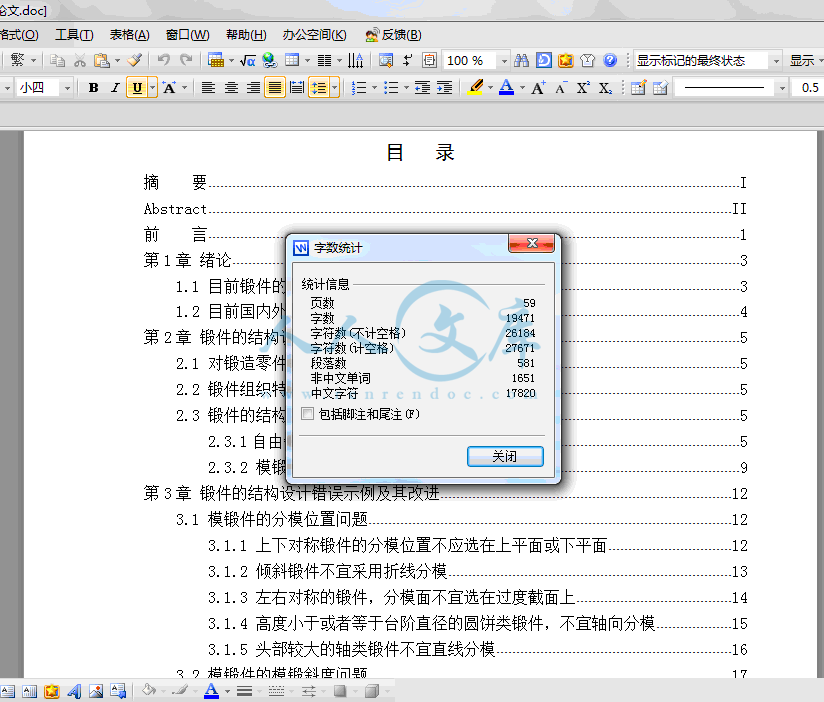Open the 反馈(B) menu

(394, 35)
